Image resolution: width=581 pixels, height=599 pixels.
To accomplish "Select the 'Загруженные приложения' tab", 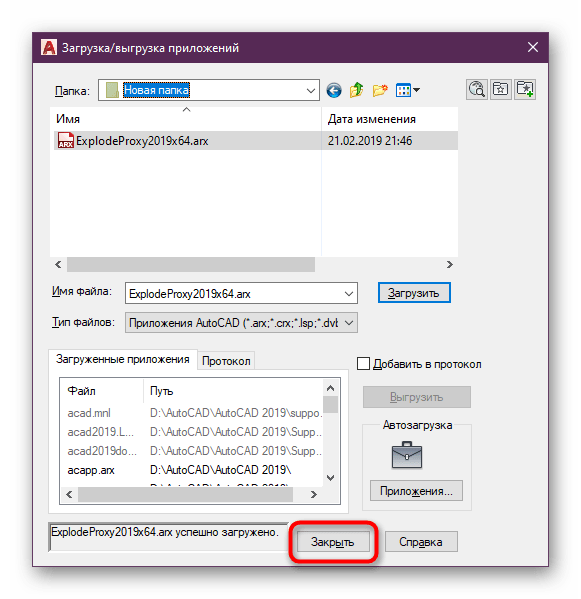I will click(x=123, y=359).
